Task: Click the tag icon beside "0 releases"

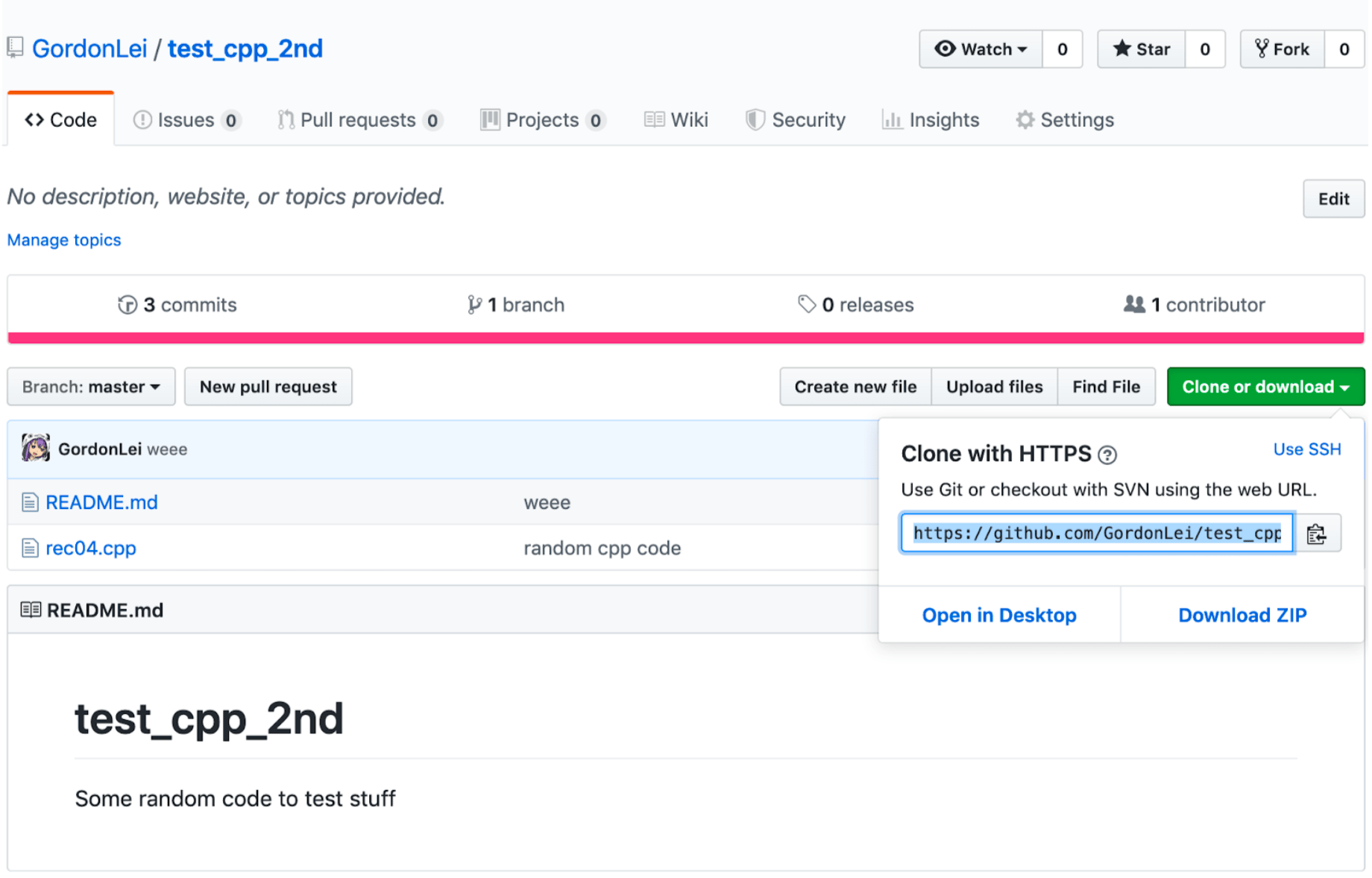Action: pos(806,304)
